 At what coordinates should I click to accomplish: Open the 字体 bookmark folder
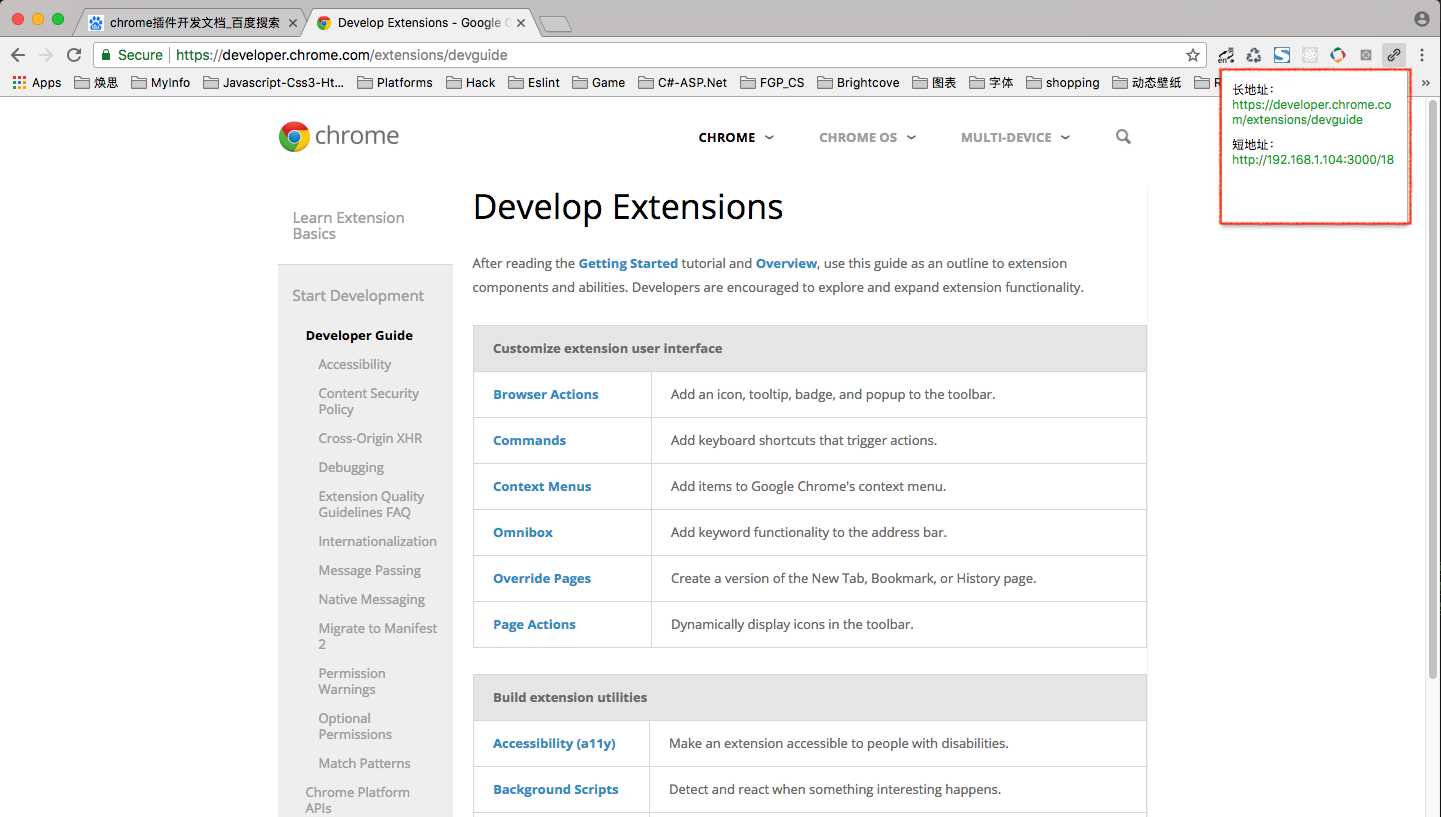coord(992,83)
